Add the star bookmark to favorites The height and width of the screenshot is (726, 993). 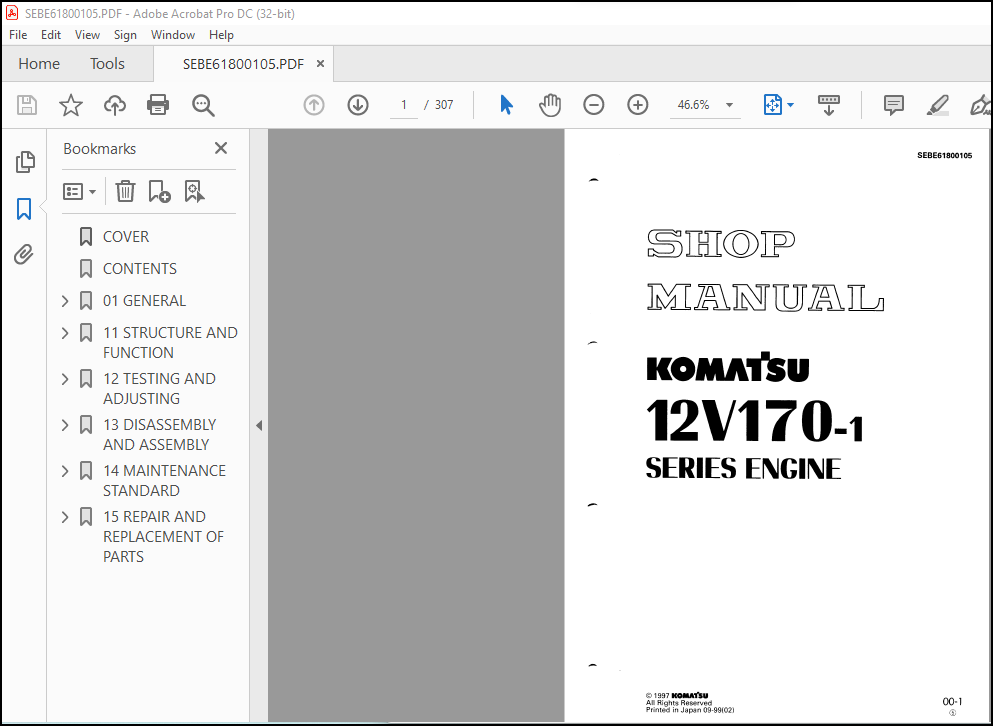pyautogui.click(x=70, y=105)
